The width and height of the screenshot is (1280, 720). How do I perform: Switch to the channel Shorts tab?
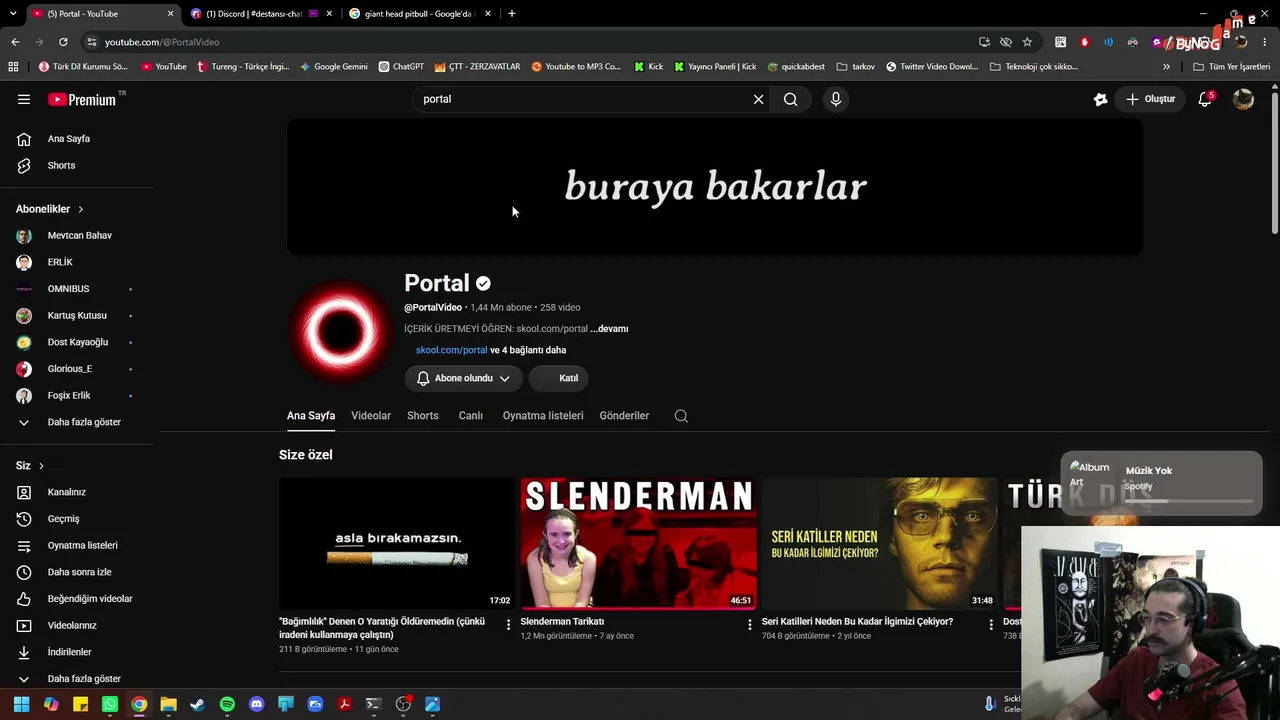click(423, 416)
